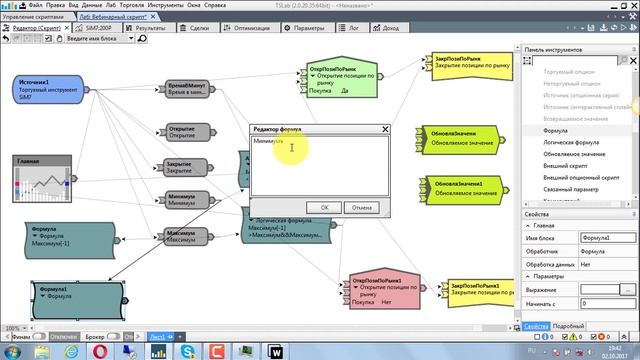Image resolution: width=640 pixels, height=360 pixels.
Task: Click the tools panel search magnifier
Action: pos(623,60)
